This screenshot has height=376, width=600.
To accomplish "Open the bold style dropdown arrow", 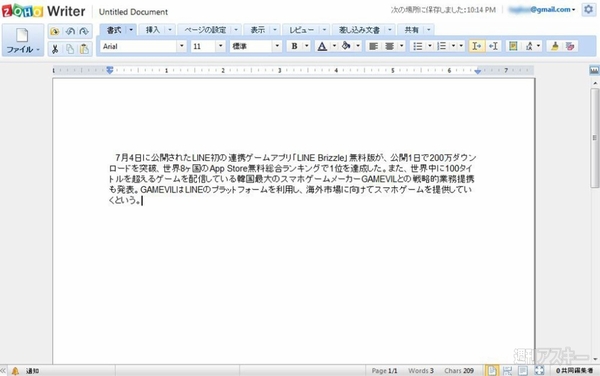I will [x=307, y=46].
